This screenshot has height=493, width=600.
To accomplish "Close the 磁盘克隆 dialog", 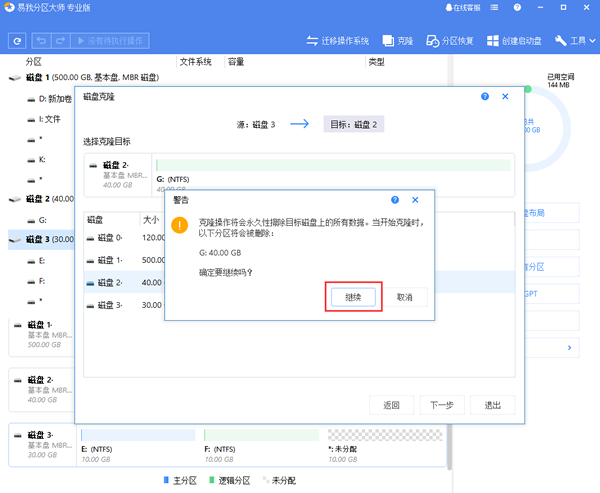I will click(505, 96).
